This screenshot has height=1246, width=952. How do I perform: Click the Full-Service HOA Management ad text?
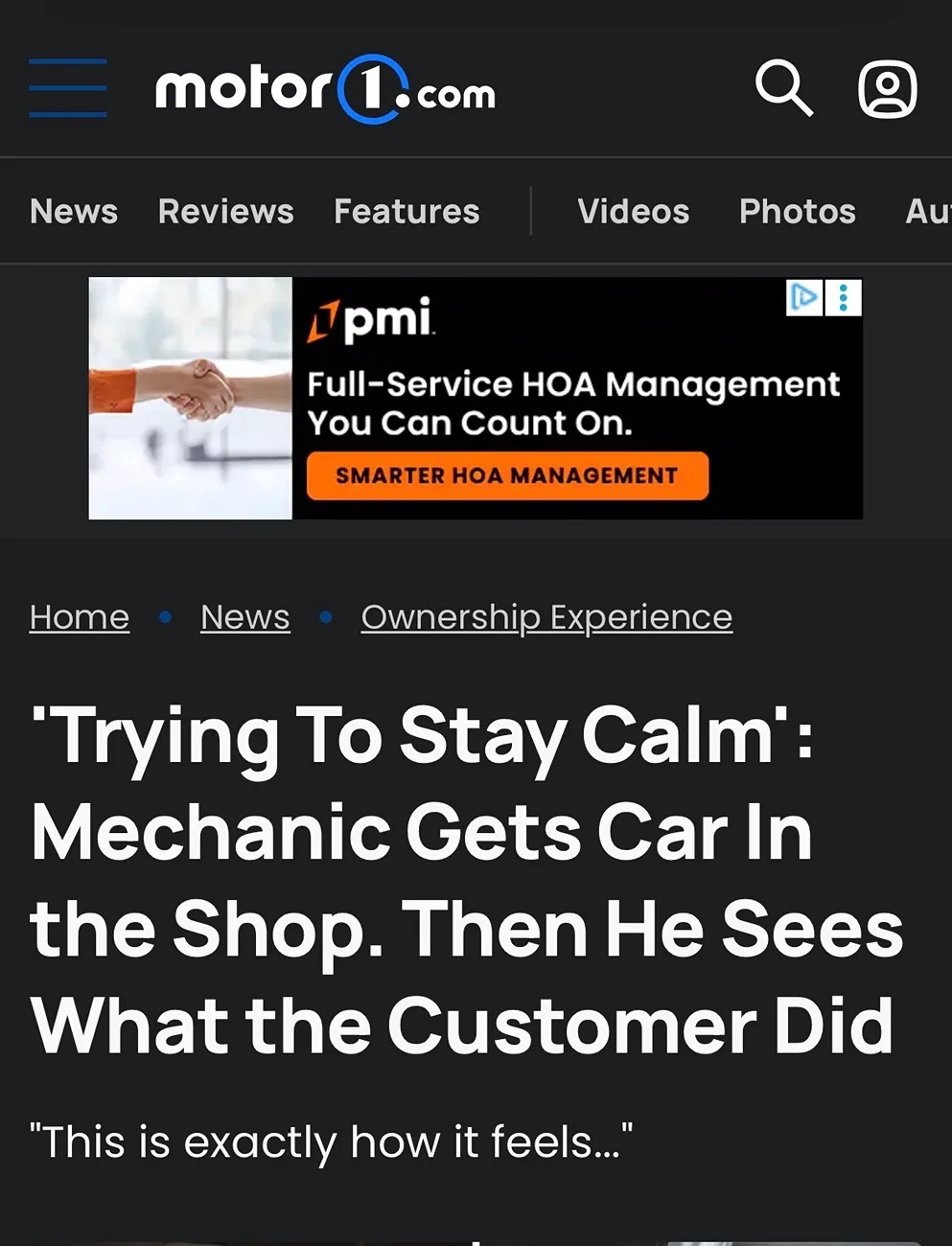point(573,404)
